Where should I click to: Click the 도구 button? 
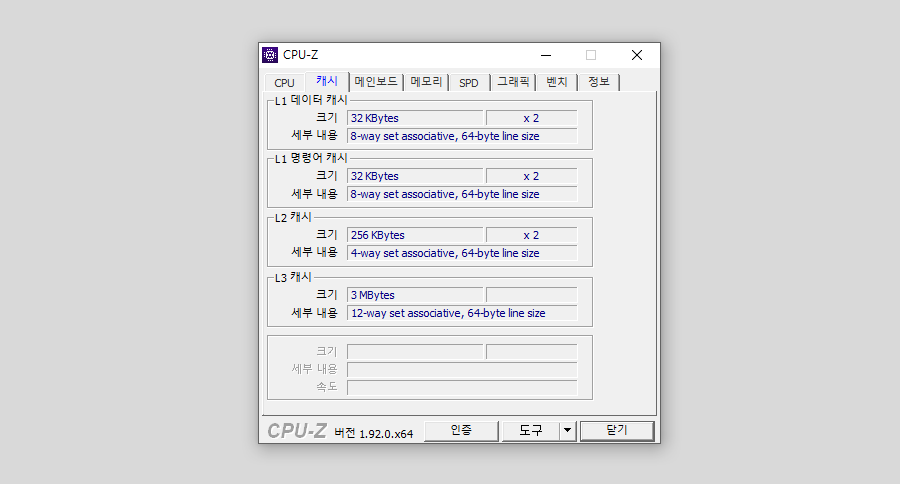531,431
